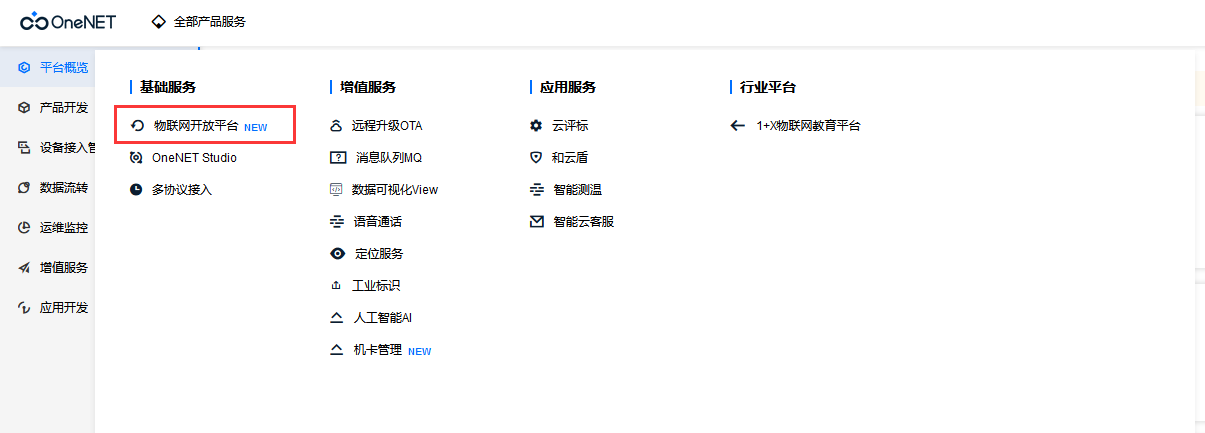Open 数据可视化View service
The width and height of the screenshot is (1205, 433).
click(395, 190)
